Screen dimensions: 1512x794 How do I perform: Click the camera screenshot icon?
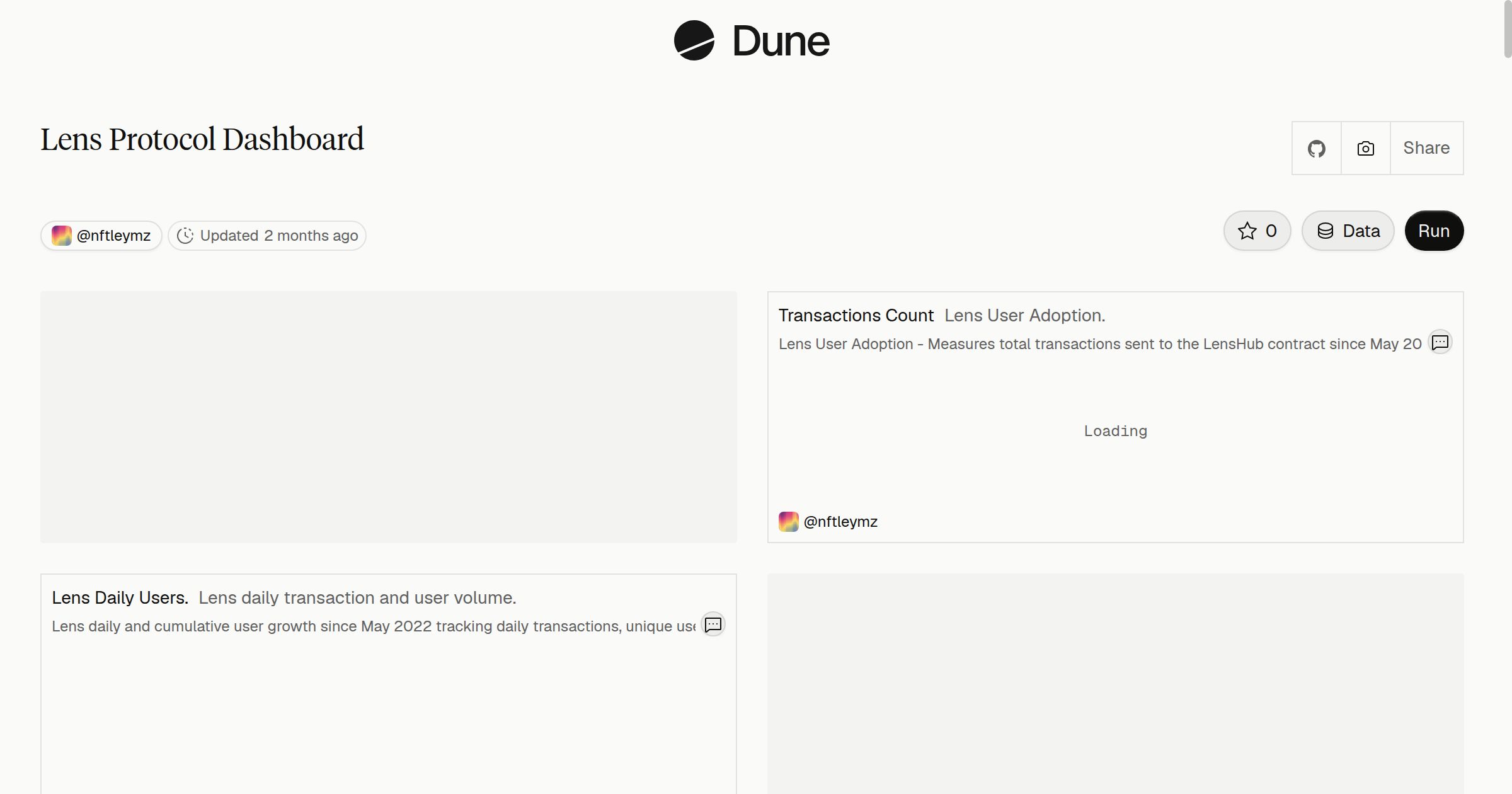[1365, 148]
